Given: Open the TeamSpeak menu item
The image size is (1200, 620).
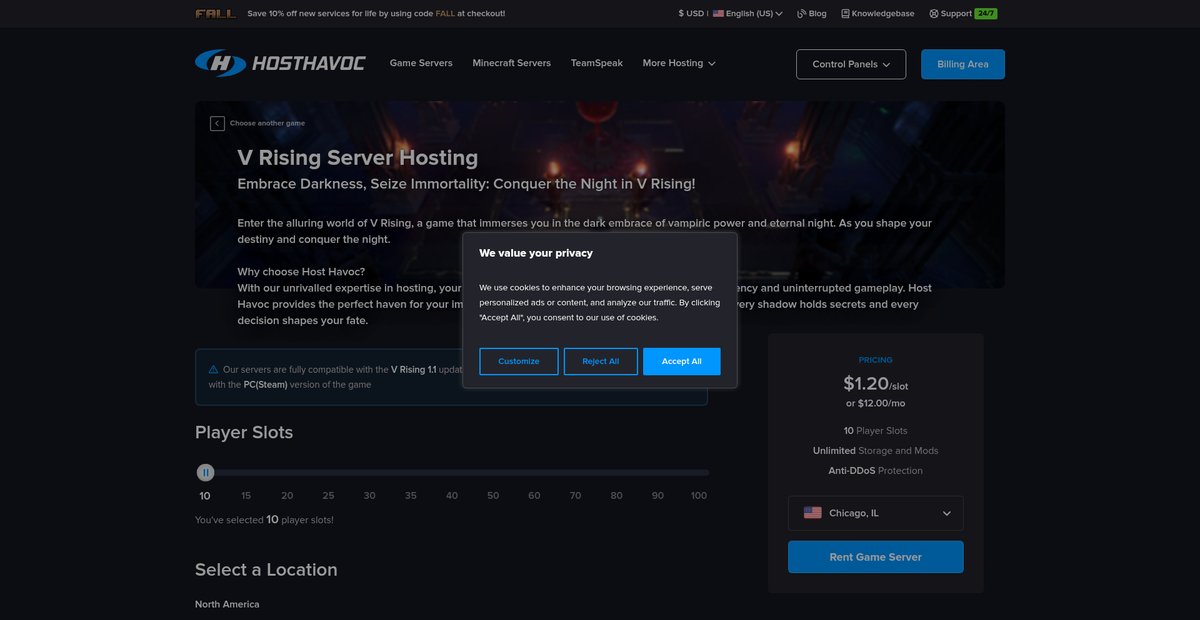Looking at the screenshot, I should click(597, 63).
